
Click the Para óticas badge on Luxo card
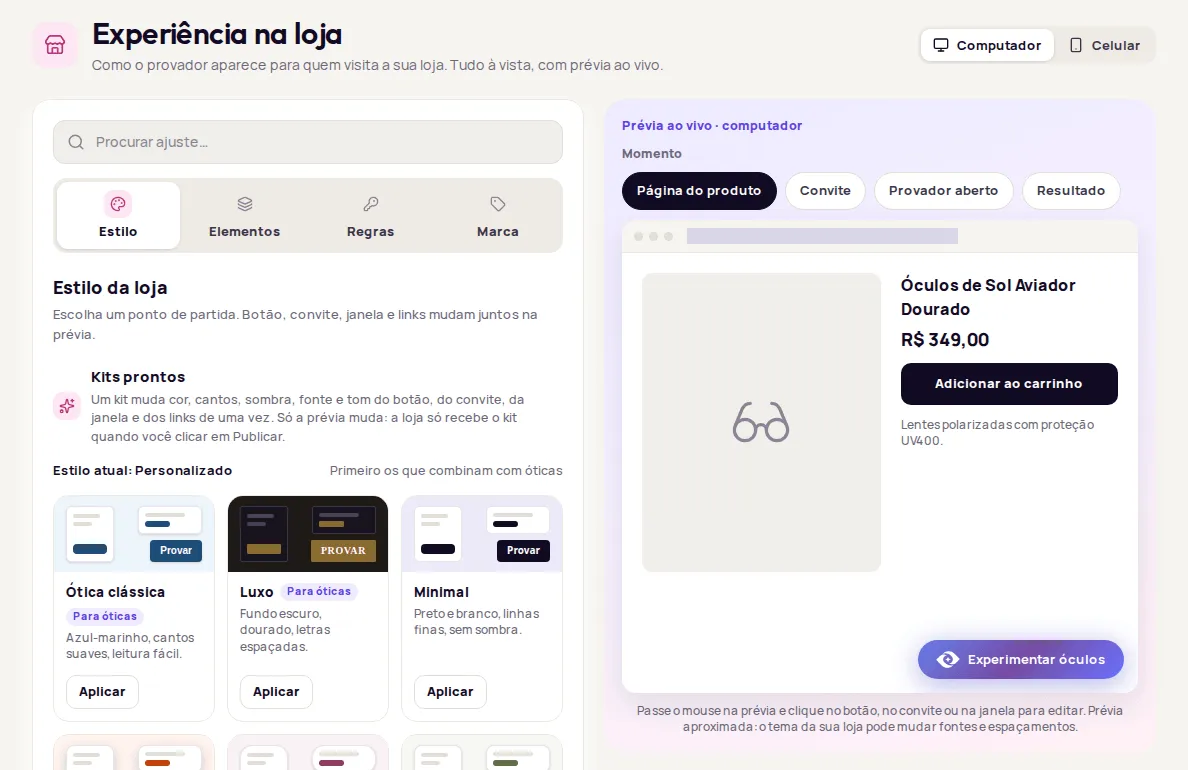(x=319, y=591)
